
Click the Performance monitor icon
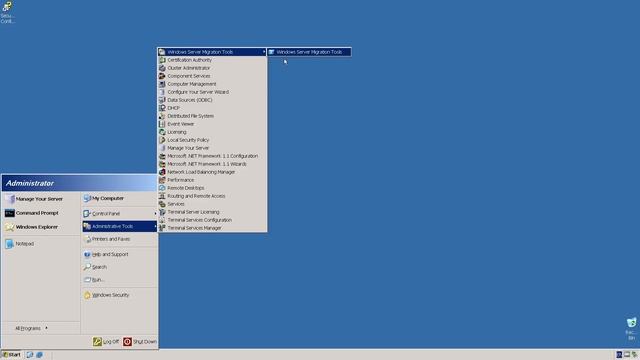click(x=162, y=180)
